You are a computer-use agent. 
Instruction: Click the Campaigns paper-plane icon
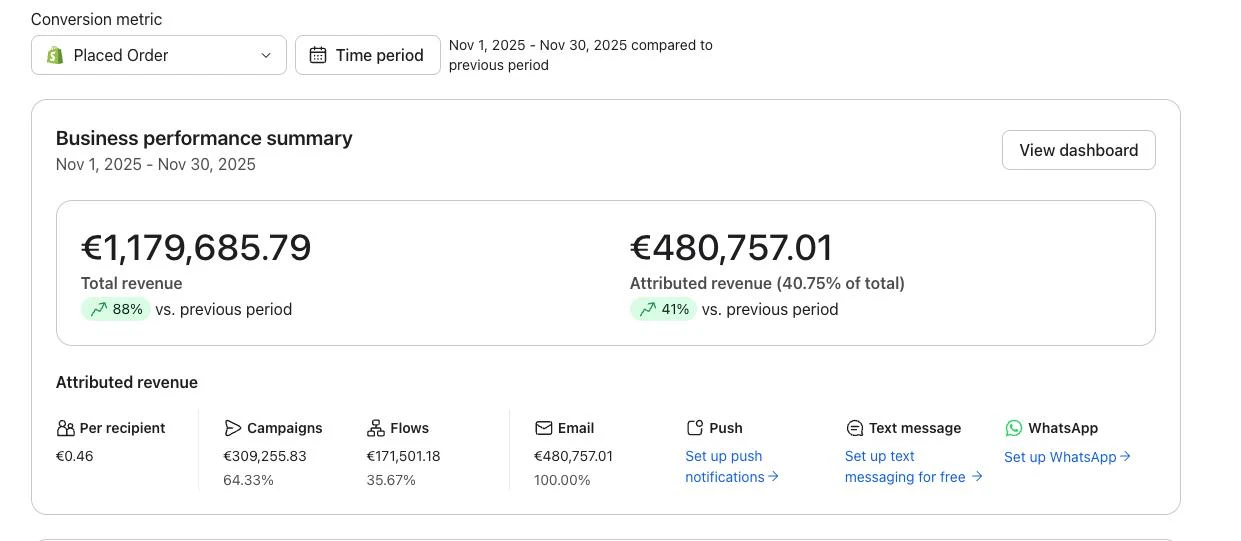click(233, 428)
